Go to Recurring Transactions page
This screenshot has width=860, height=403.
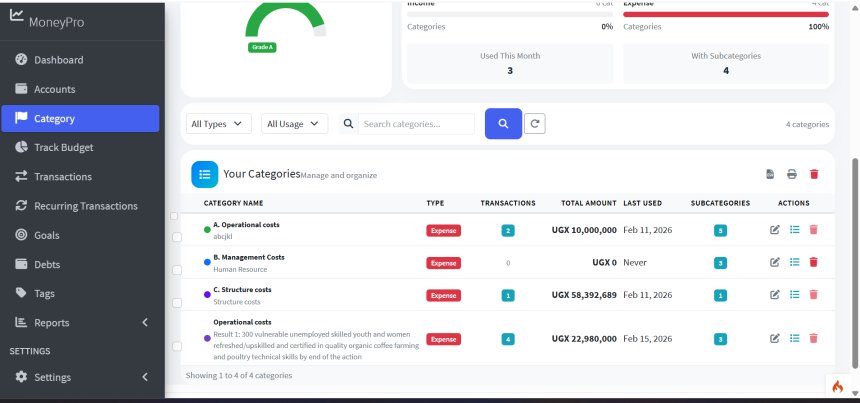pos(85,206)
